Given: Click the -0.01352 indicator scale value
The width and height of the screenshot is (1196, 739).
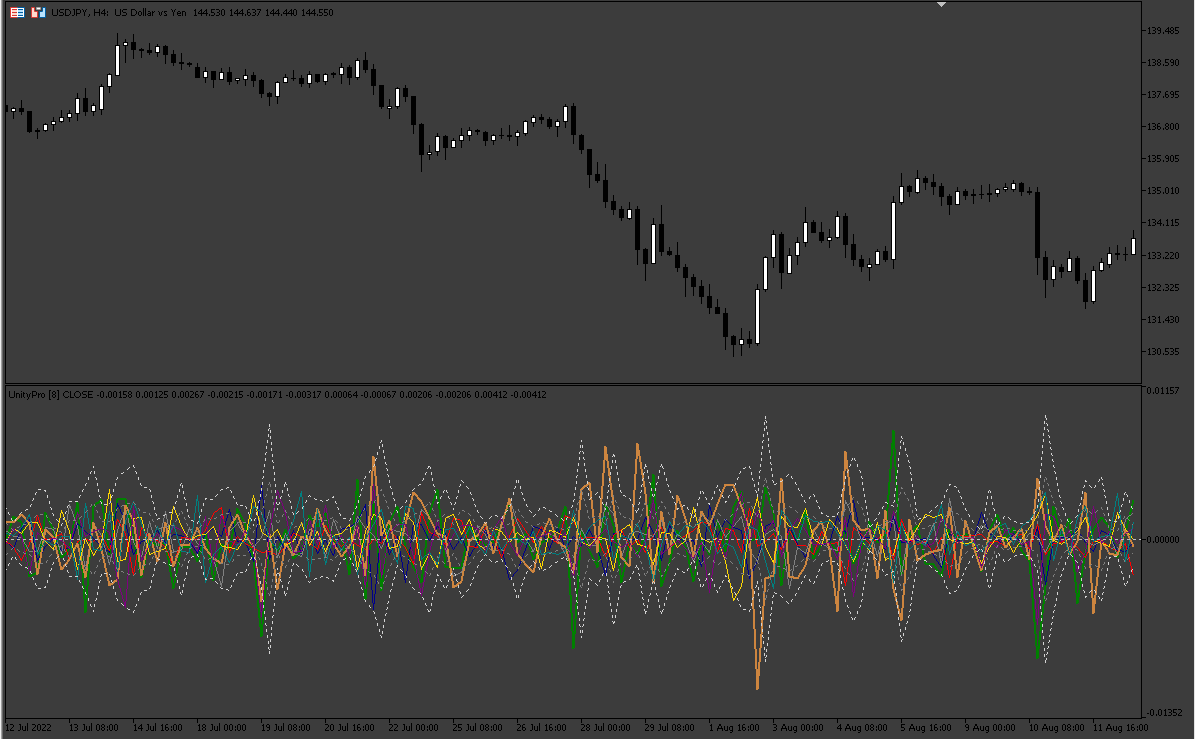Looking at the screenshot, I should point(1163,712).
